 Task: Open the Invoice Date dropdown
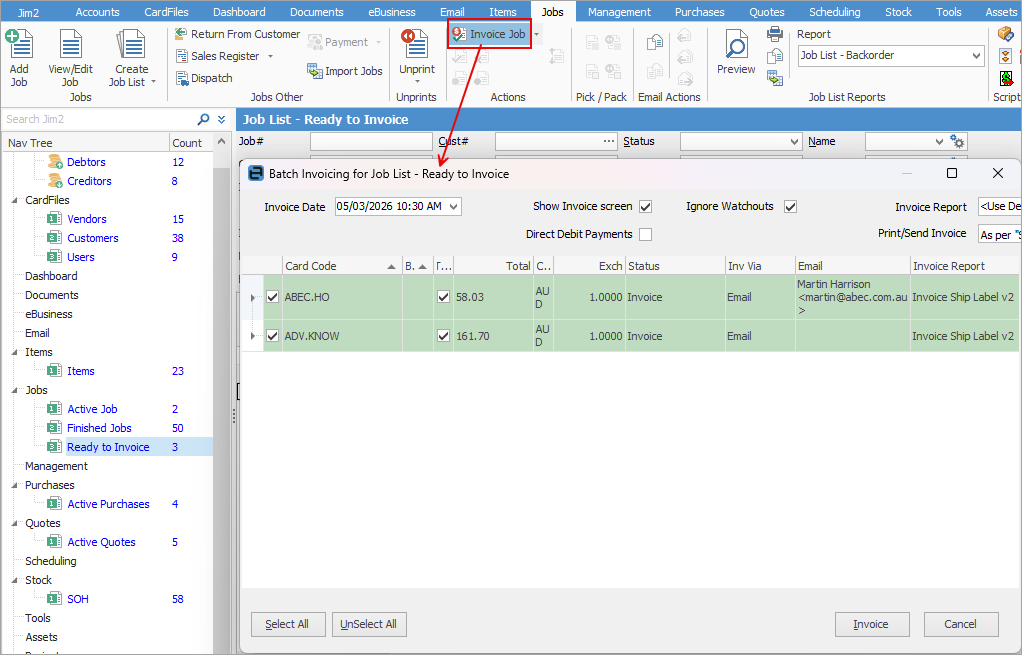click(x=454, y=207)
